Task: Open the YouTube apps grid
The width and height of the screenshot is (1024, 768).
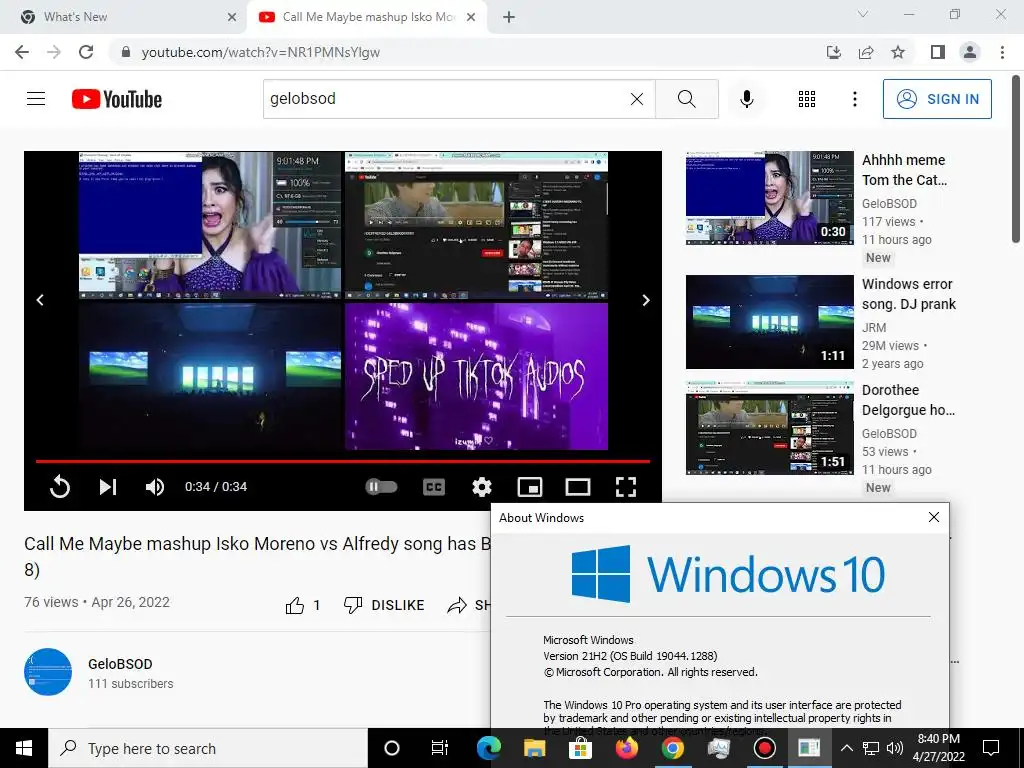Action: (x=807, y=99)
